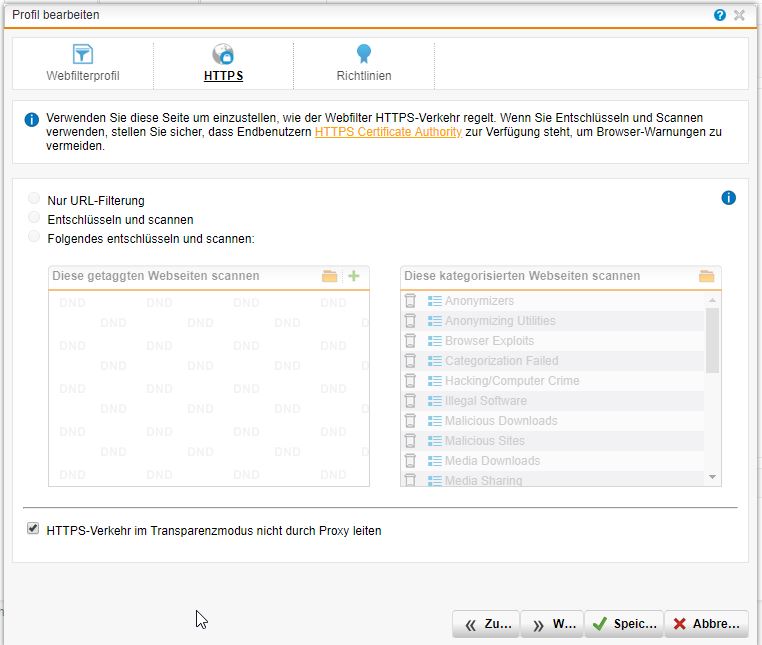Click the list icon next to Browser Exploits
This screenshot has height=645, width=762.
coord(434,341)
